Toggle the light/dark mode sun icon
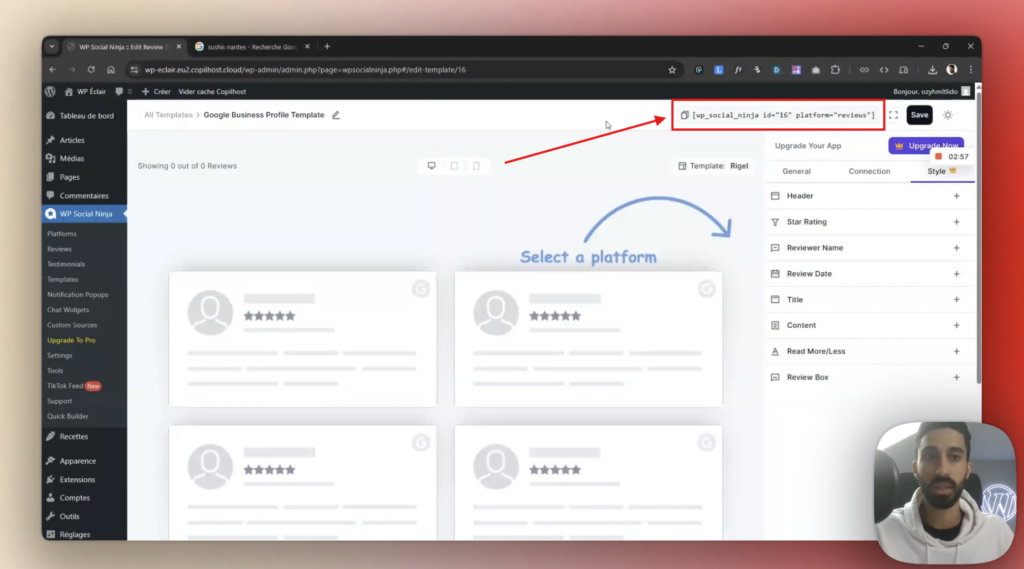Viewport: 1024px width, 569px height. click(x=947, y=115)
